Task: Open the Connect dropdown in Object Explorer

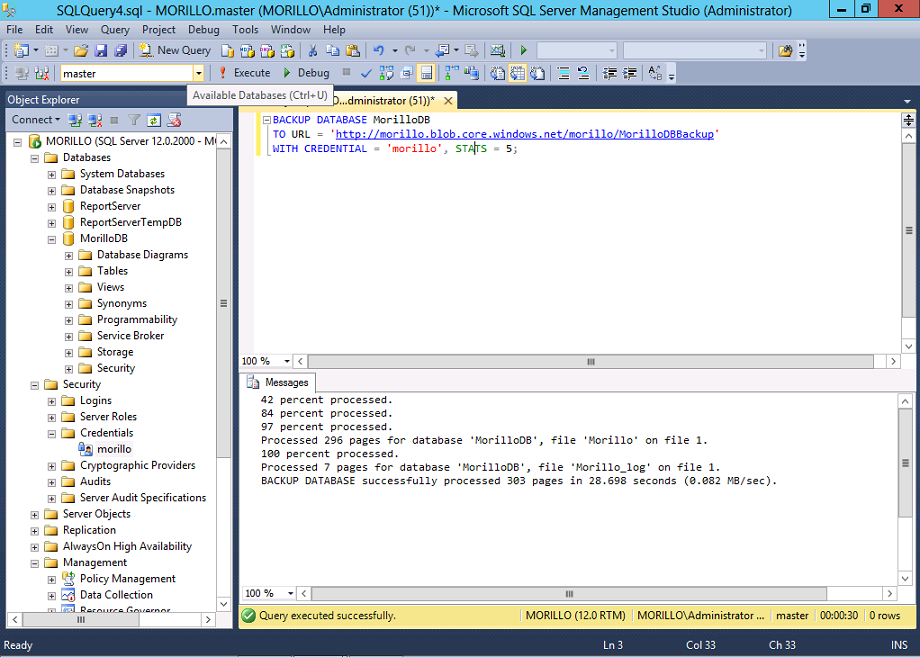Action: [36, 120]
